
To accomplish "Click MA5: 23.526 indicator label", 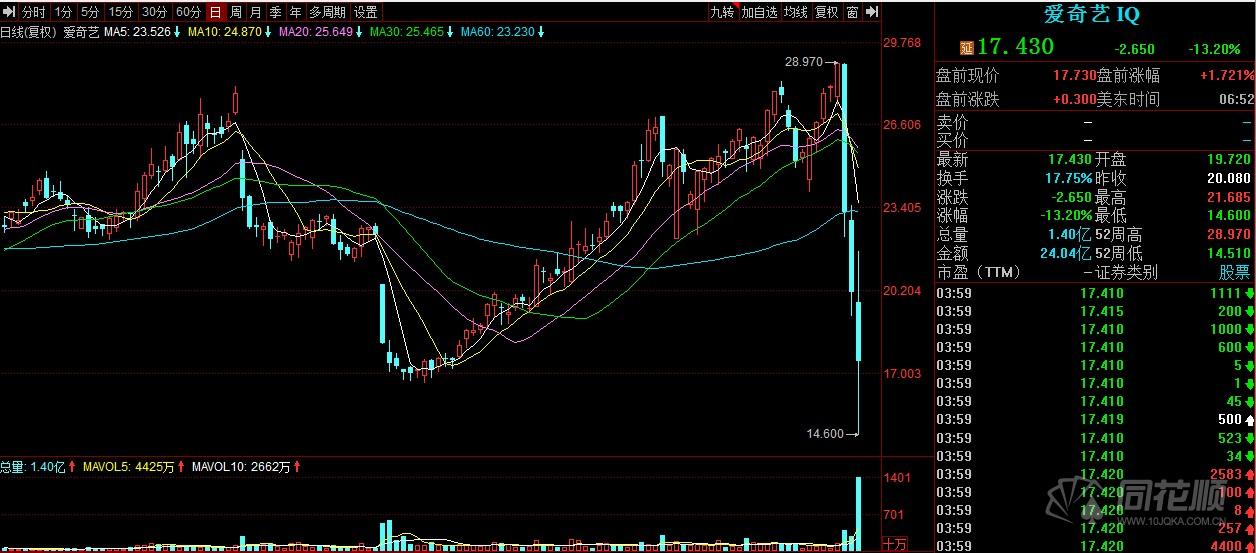I will coord(138,32).
